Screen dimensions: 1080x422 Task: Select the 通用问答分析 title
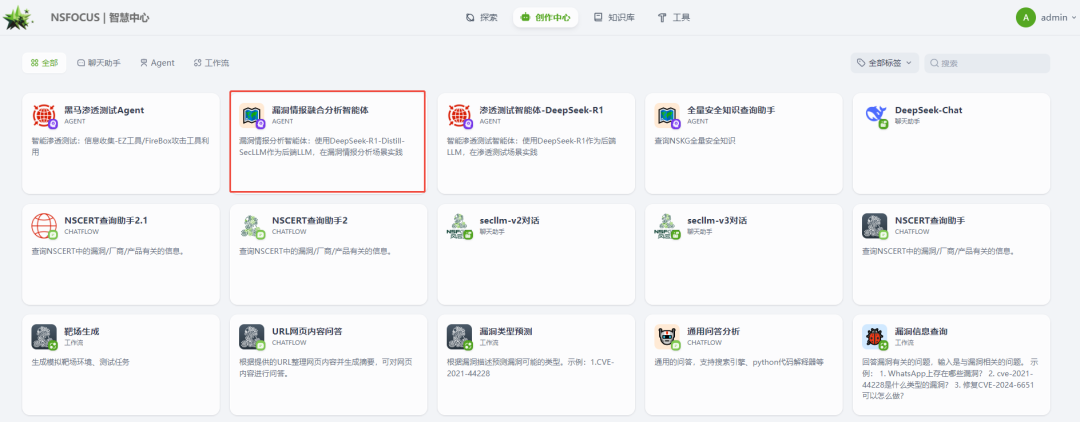[x=714, y=331]
